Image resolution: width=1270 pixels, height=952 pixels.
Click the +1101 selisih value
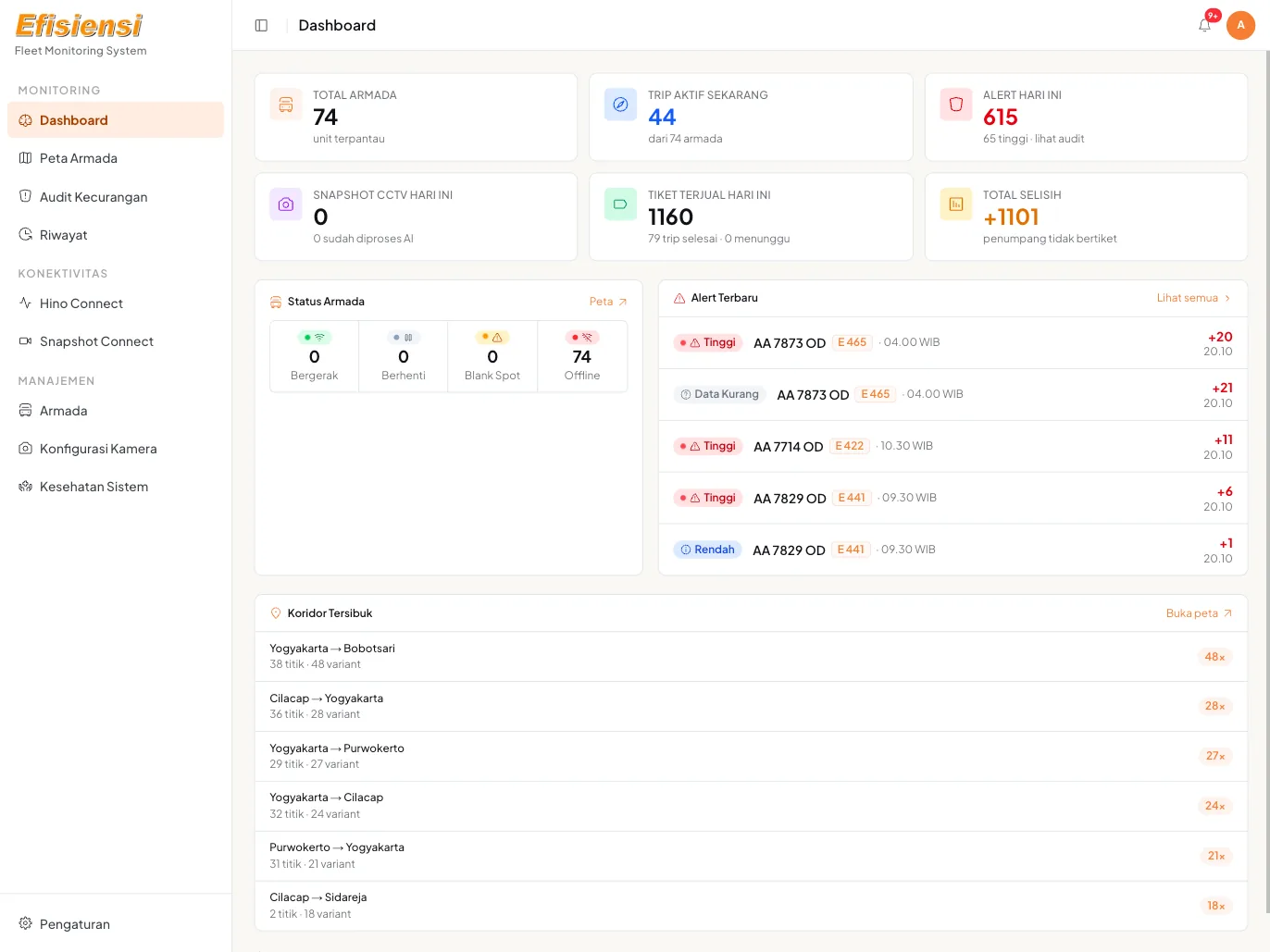tap(1011, 217)
